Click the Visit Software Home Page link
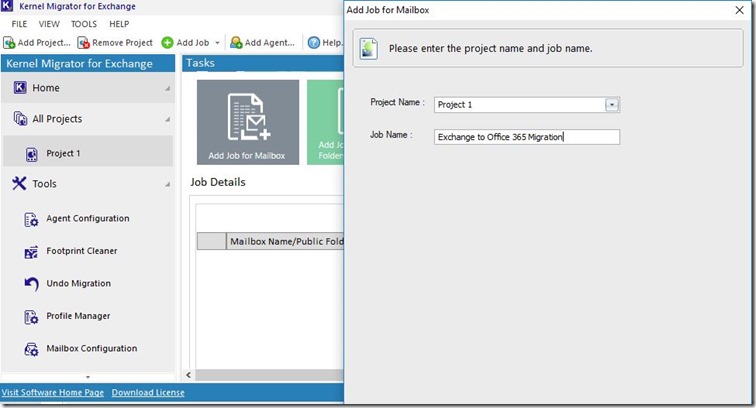 (x=53, y=393)
